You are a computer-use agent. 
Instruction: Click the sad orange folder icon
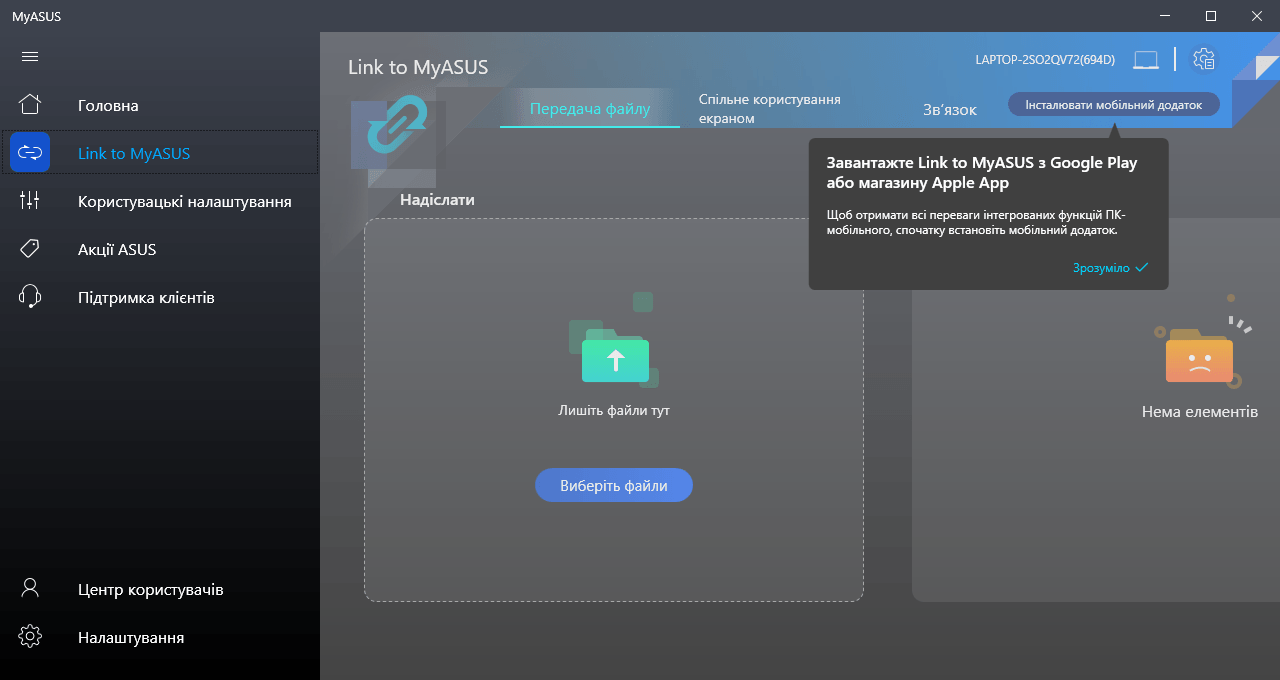click(1199, 355)
